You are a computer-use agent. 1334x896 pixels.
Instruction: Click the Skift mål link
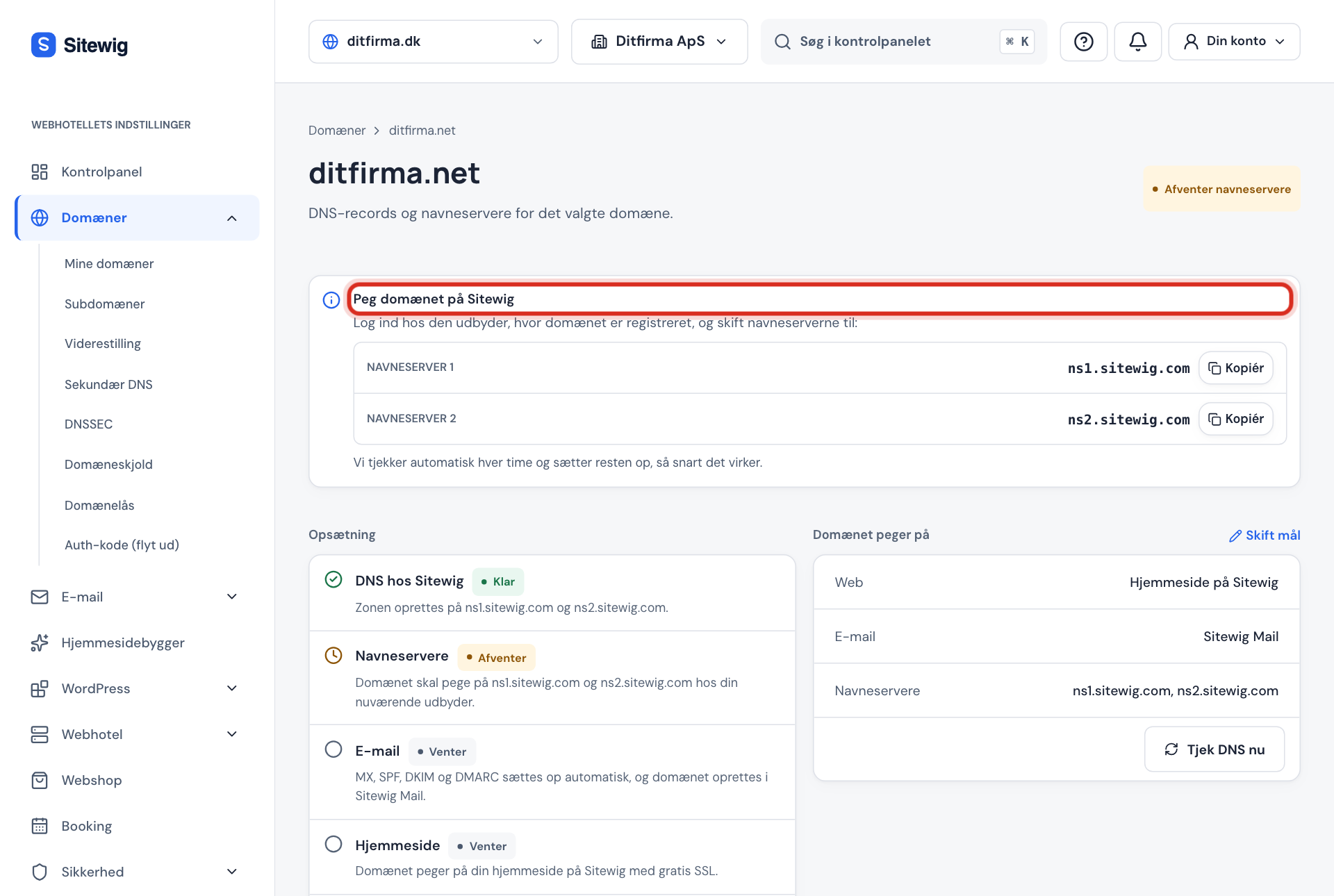click(x=1265, y=536)
